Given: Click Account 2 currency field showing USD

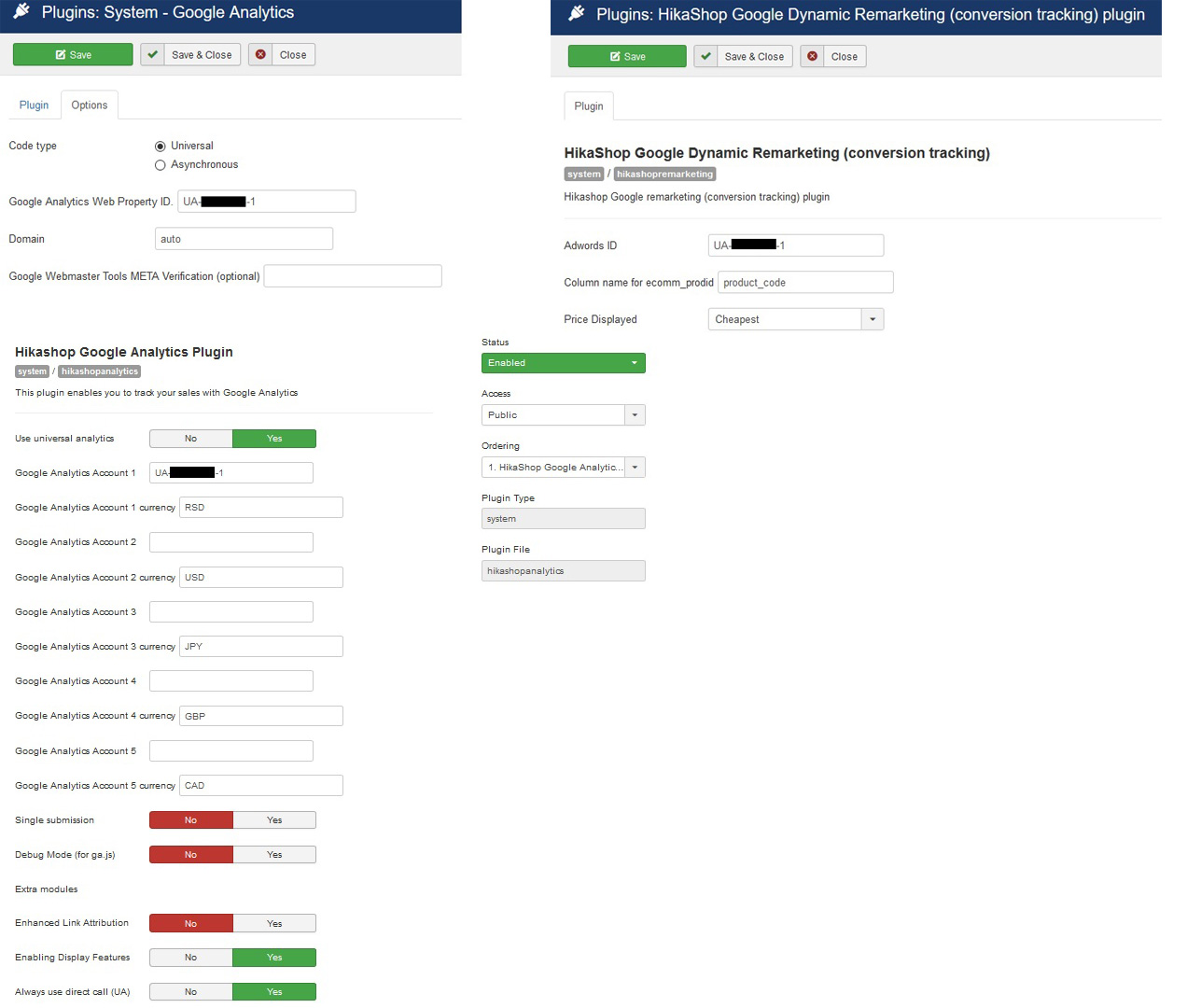Looking at the screenshot, I should pos(261,578).
